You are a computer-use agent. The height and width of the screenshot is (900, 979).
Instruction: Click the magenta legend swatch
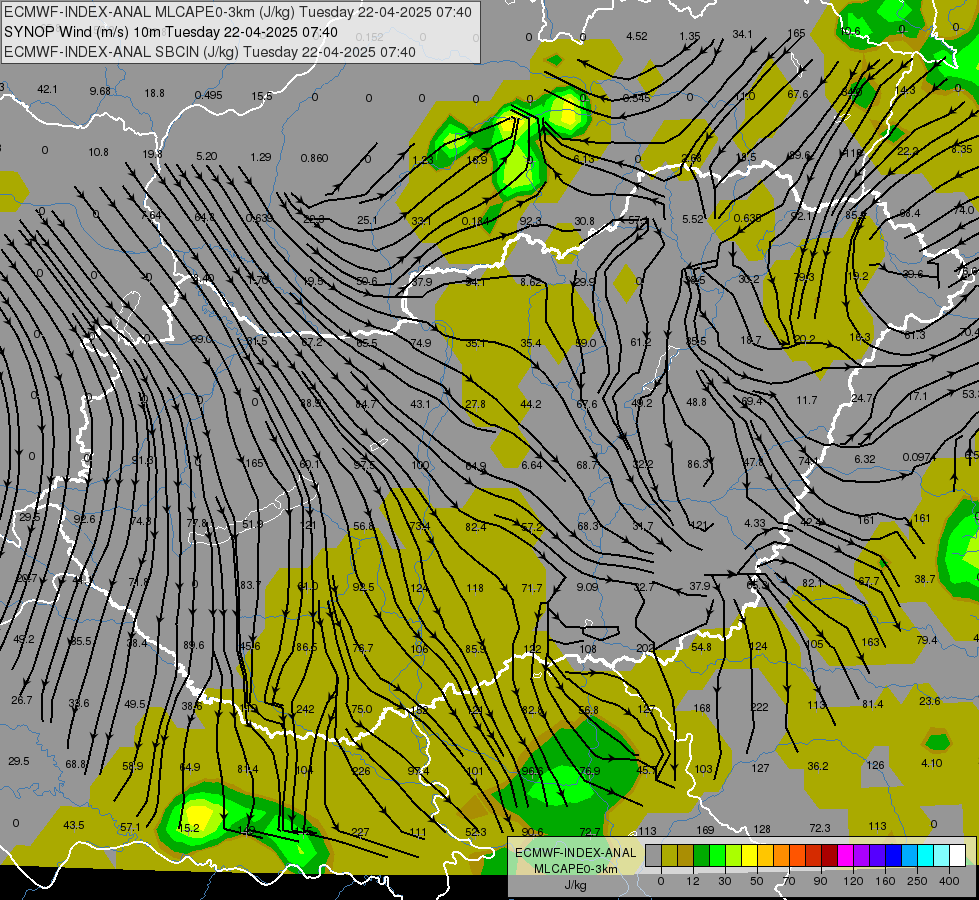pyautogui.click(x=846, y=855)
